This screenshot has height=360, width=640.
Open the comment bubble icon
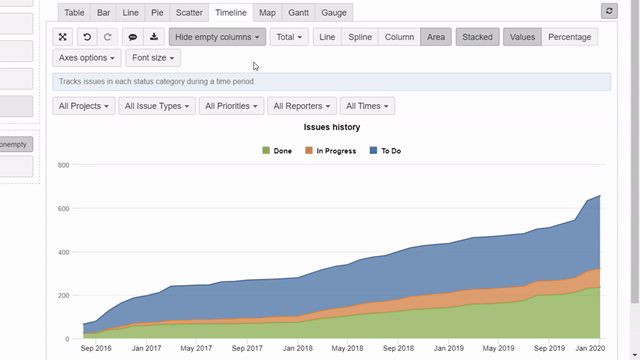click(133, 37)
